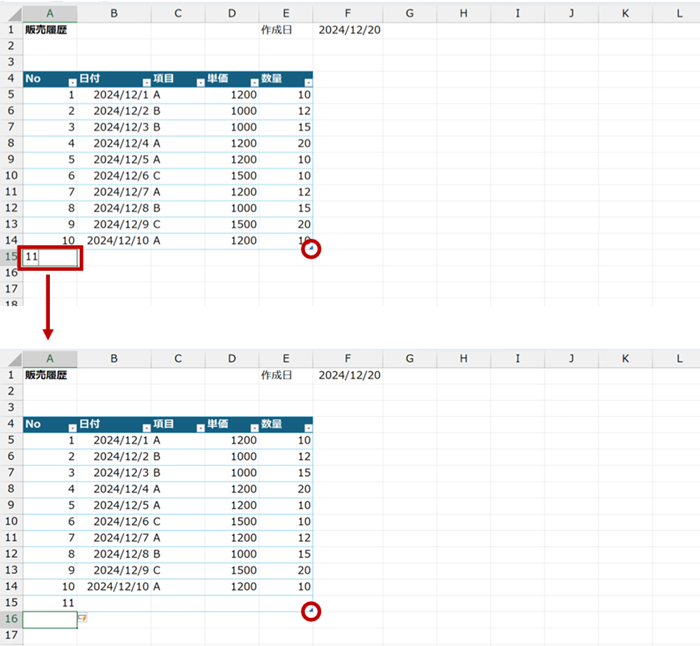700x646 pixels.
Task: Click the table resize handle in the lower sheet
Action: (x=311, y=609)
